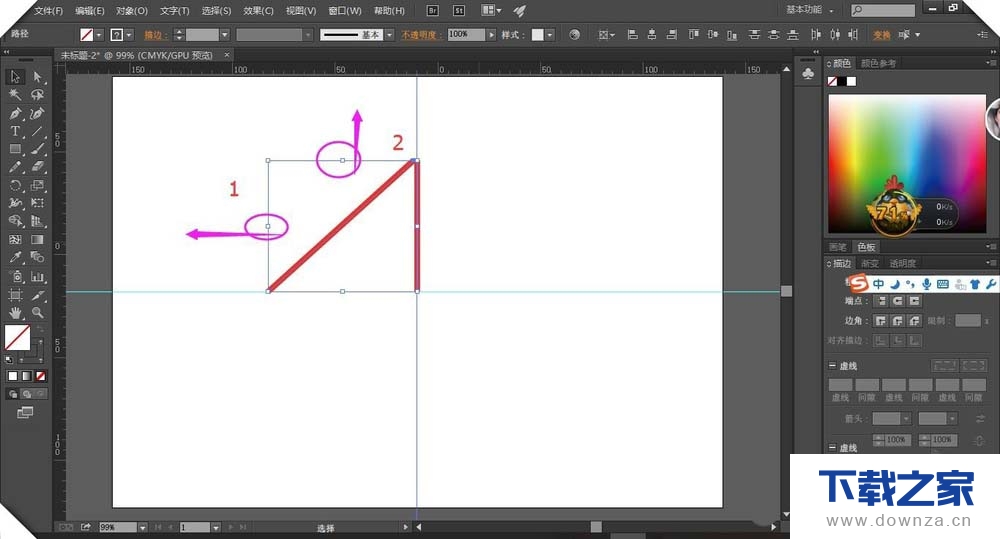The height and width of the screenshot is (539, 1000).
Task: Select the Selection (black arrow) tool
Action: pyautogui.click(x=15, y=77)
